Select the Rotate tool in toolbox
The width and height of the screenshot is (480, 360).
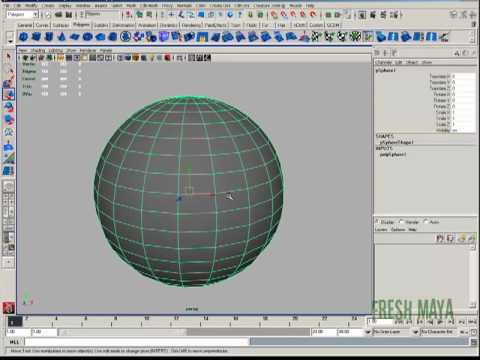coord(9,107)
